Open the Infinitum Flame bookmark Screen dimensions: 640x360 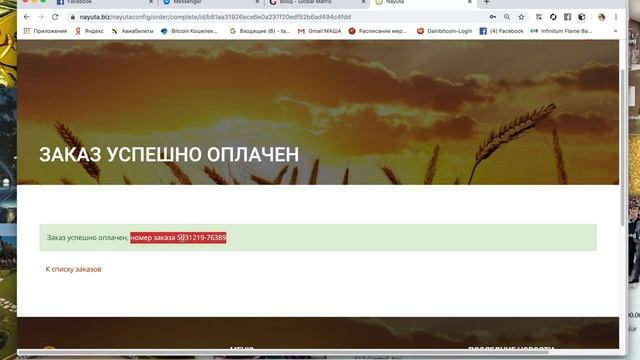pyautogui.click(x=561, y=31)
